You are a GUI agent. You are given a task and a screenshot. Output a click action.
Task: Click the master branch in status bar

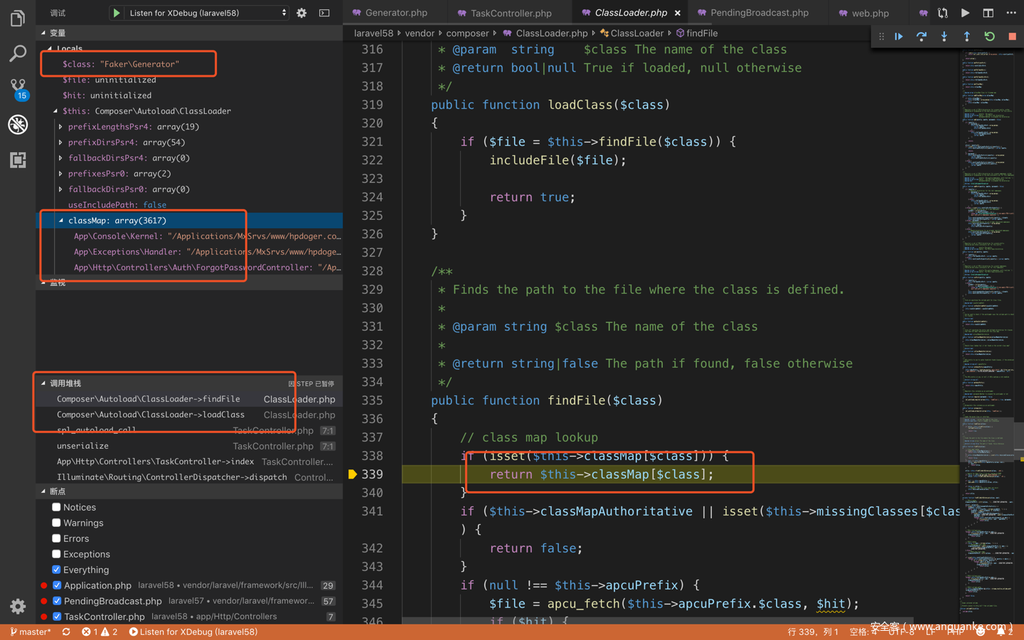pyautogui.click(x=30, y=632)
